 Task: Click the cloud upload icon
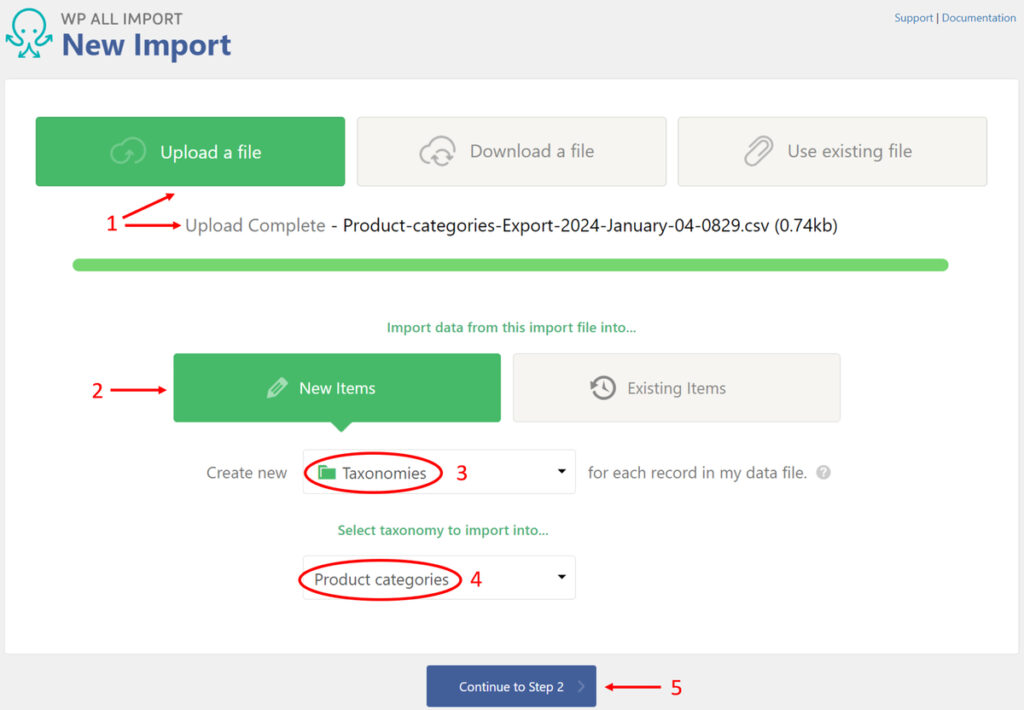point(128,152)
